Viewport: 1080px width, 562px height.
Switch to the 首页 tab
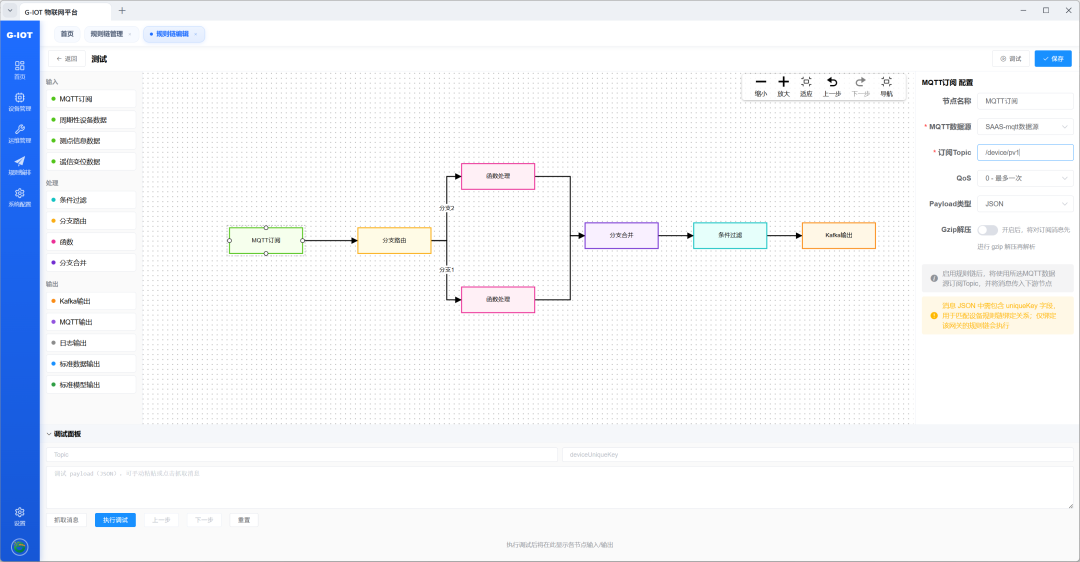(67, 34)
